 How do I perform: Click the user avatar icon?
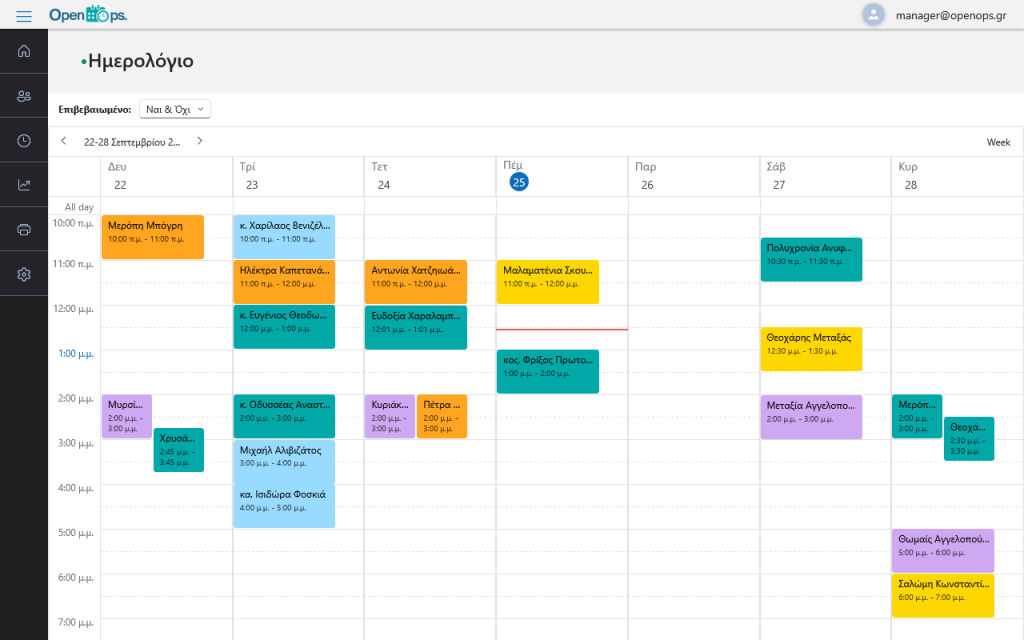coord(873,14)
